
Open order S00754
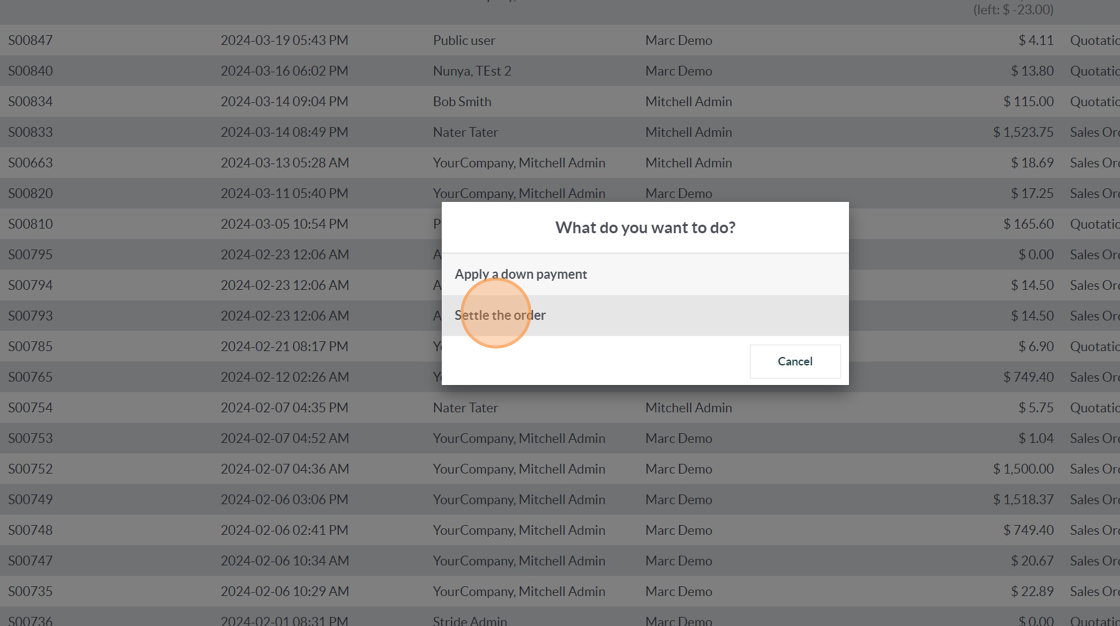point(30,408)
